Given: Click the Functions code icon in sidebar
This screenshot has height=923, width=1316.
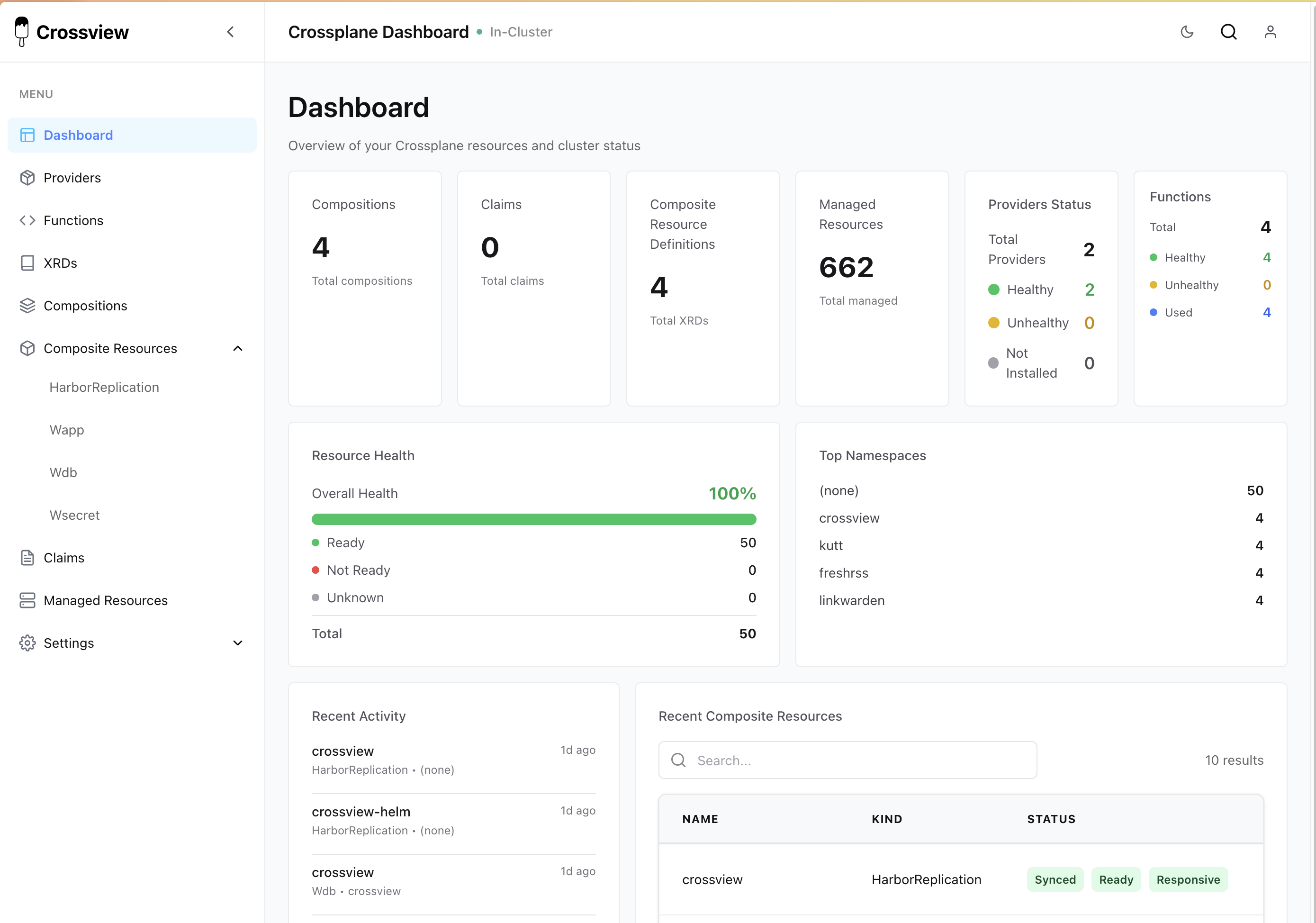Looking at the screenshot, I should click(27, 220).
